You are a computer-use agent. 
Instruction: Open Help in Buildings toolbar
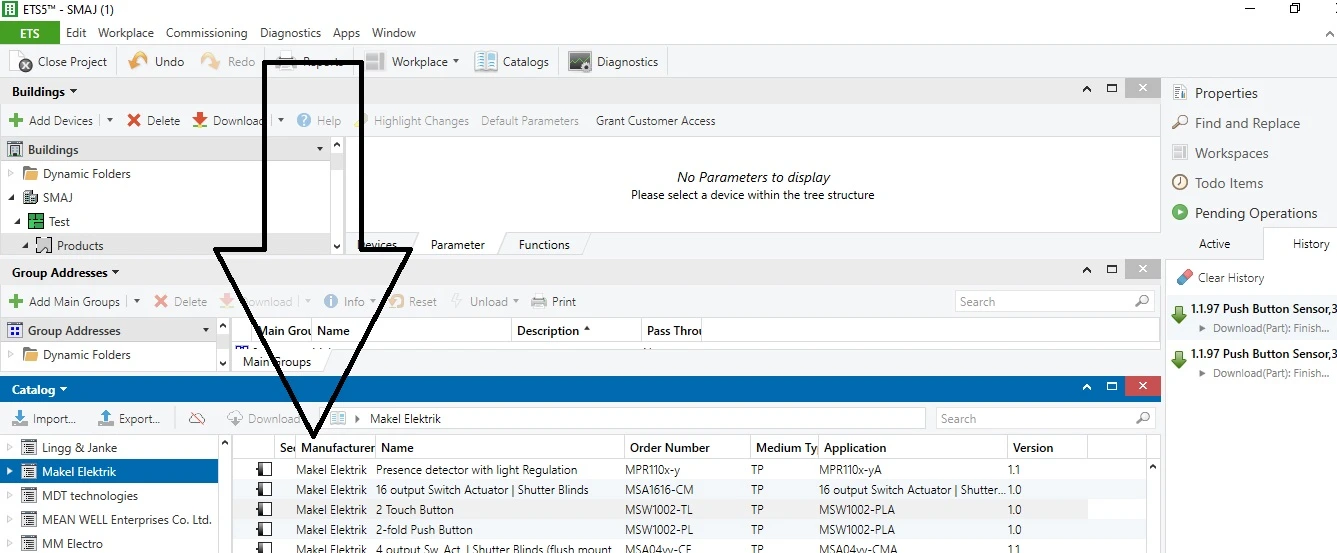click(319, 121)
